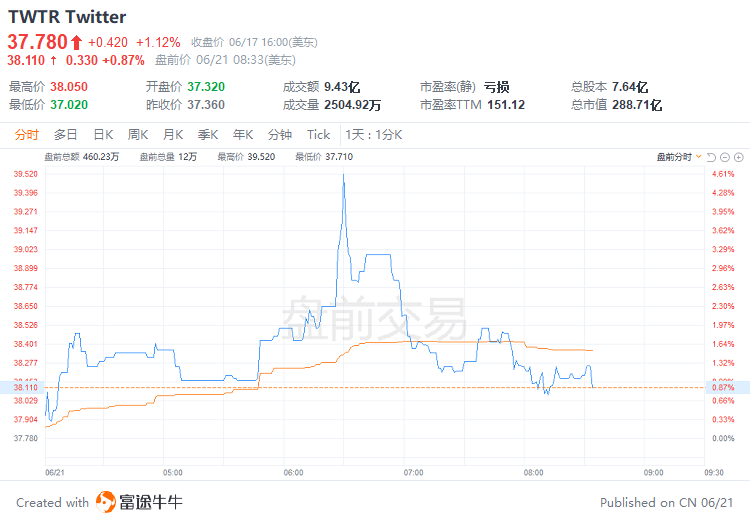Click the Futu 富途牛牛 logo icon

(x=106, y=502)
